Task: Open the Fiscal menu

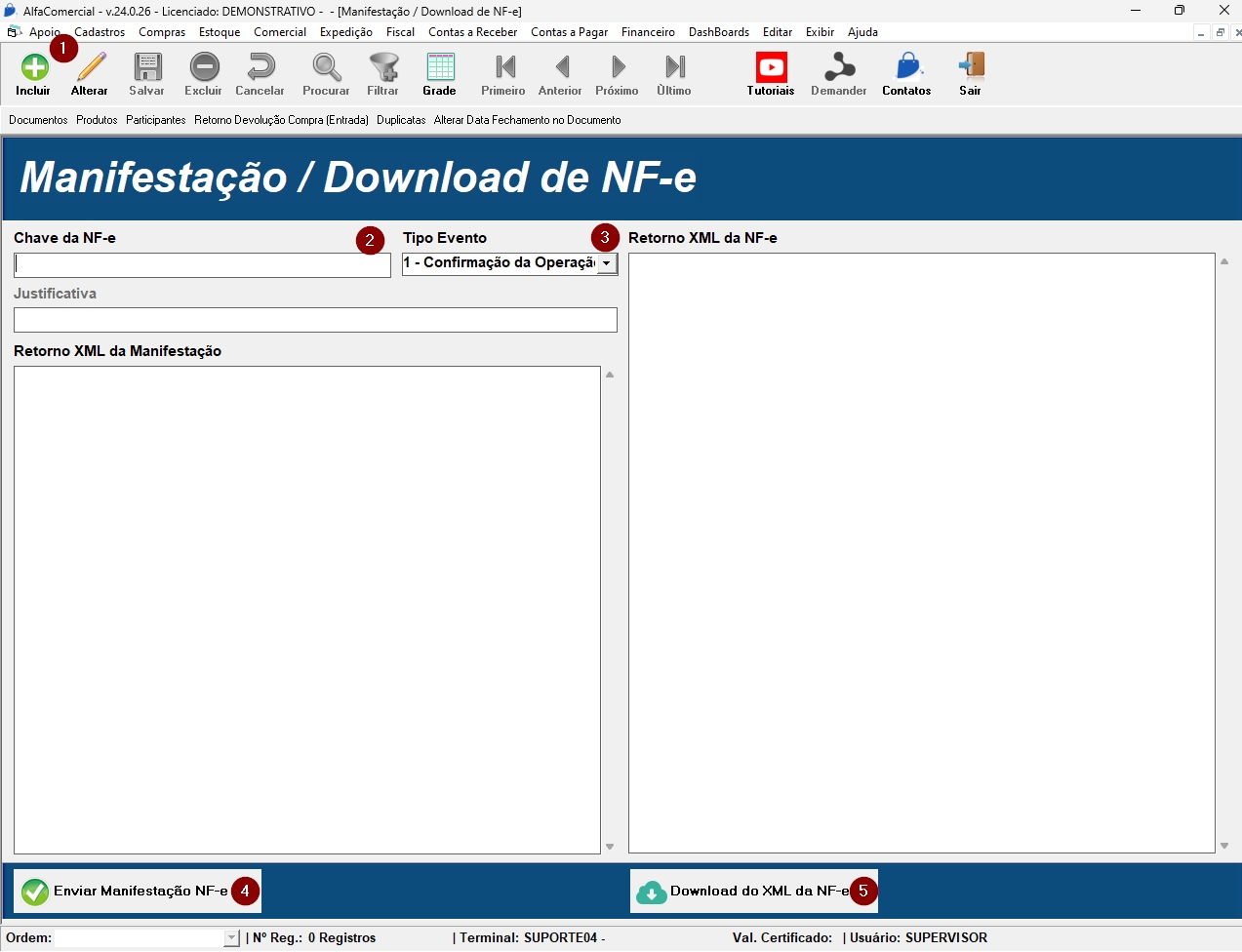Action: (400, 32)
